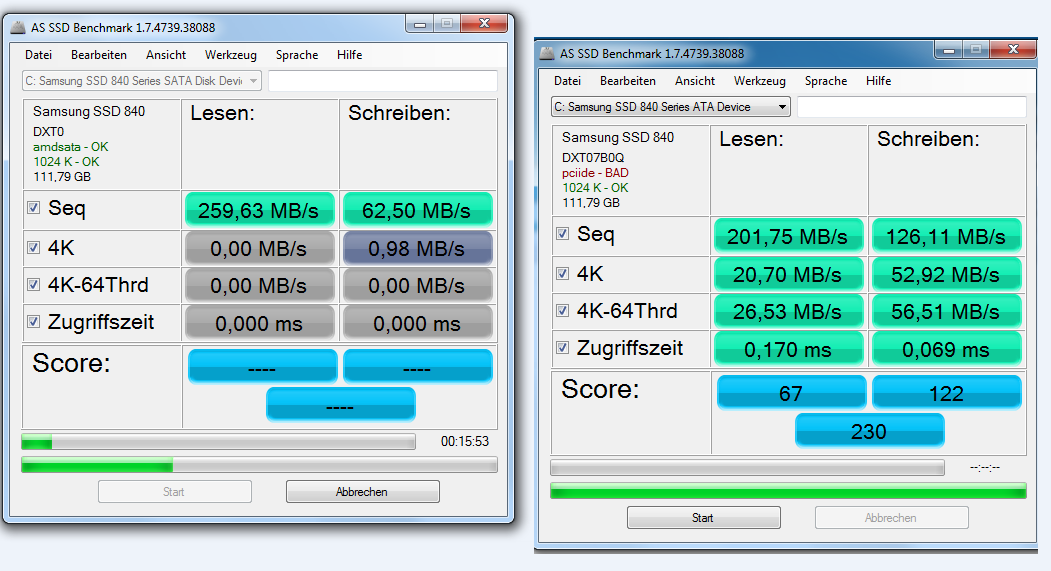Click the 0,98 MB/s 4K write result
Viewport: 1051px width, 571px height.
pyautogui.click(x=418, y=249)
